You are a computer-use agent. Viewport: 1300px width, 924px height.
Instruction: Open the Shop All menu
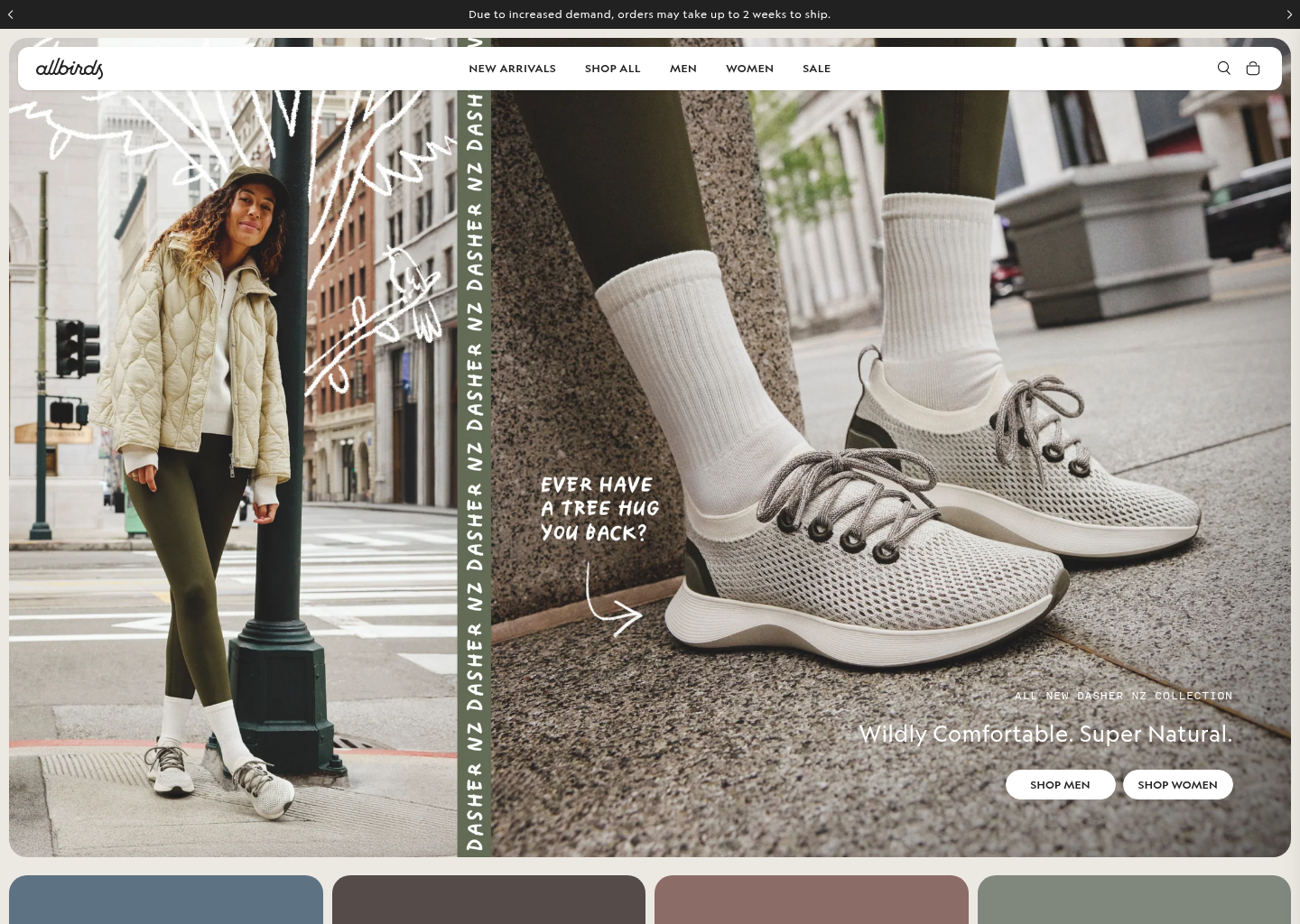click(x=612, y=69)
